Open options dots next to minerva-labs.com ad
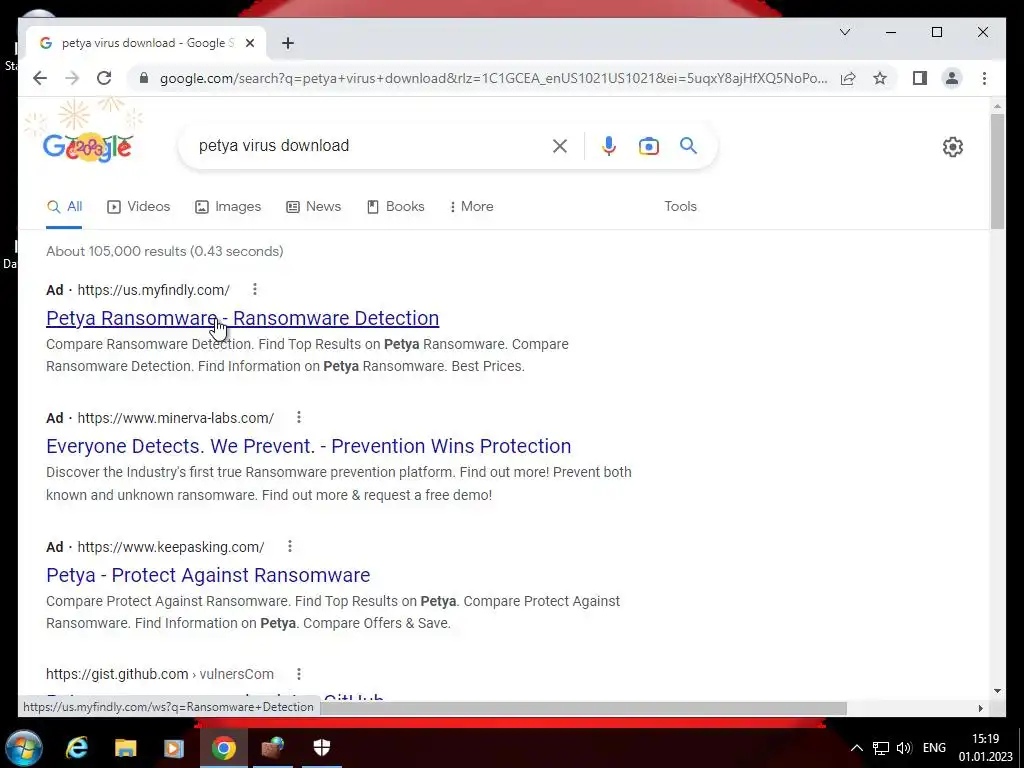 [298, 417]
